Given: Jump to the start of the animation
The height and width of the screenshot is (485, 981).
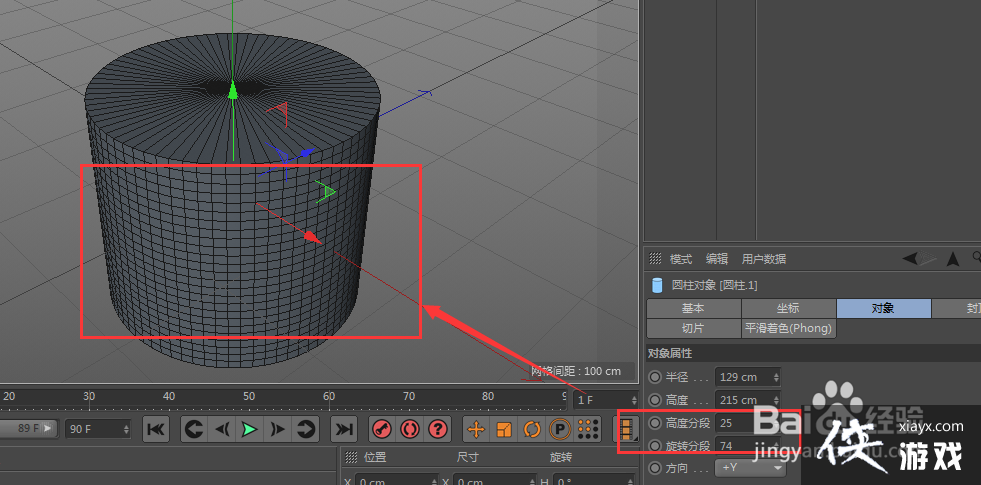Looking at the screenshot, I should (155, 429).
